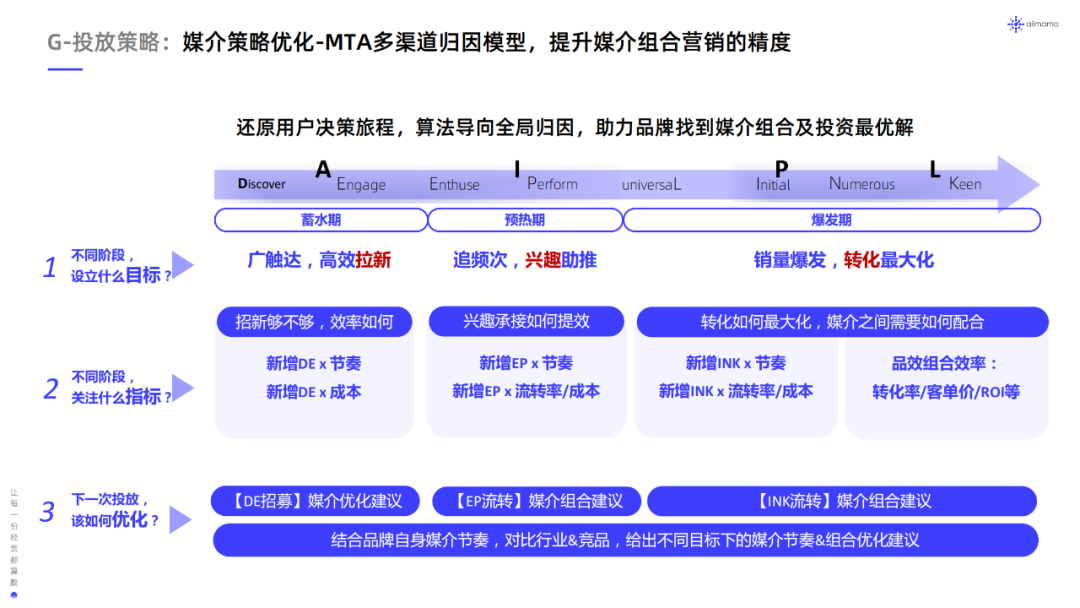This screenshot has height=608, width=1080.
Task: Click the universaL stage label
Action: tap(652, 185)
